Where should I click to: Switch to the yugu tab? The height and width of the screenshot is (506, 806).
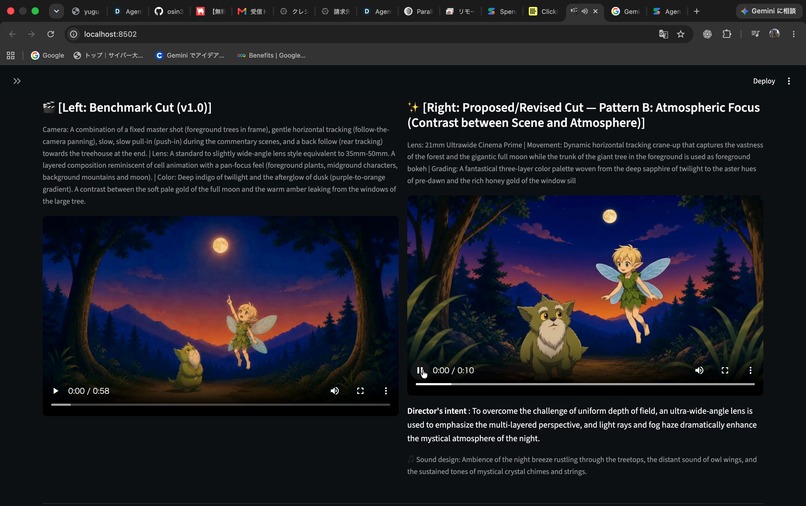(x=85, y=11)
